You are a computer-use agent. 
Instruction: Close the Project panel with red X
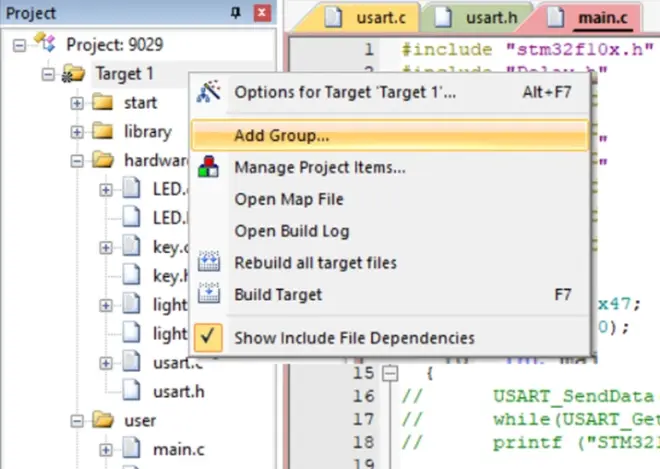(x=261, y=13)
